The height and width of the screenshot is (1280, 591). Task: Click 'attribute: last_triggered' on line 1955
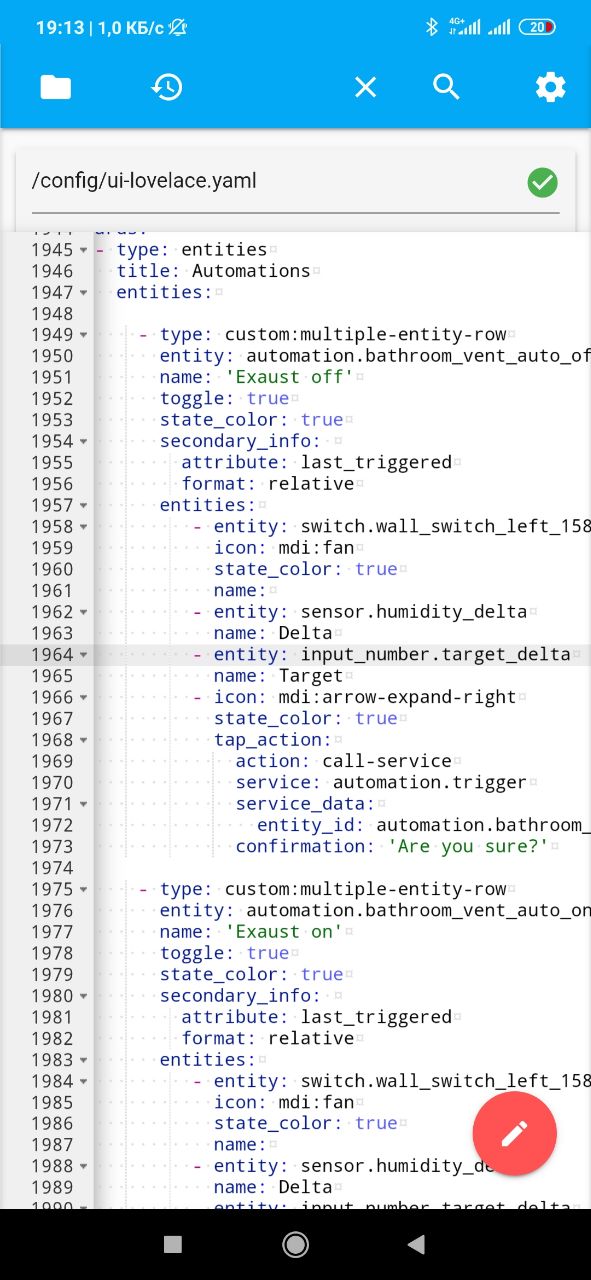pos(316,463)
